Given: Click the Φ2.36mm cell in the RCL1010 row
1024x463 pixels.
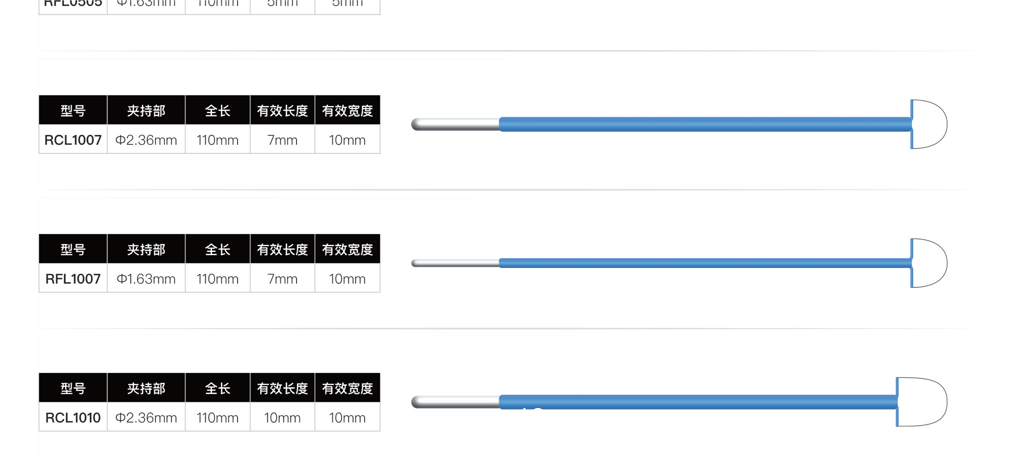Looking at the screenshot, I should [x=146, y=417].
